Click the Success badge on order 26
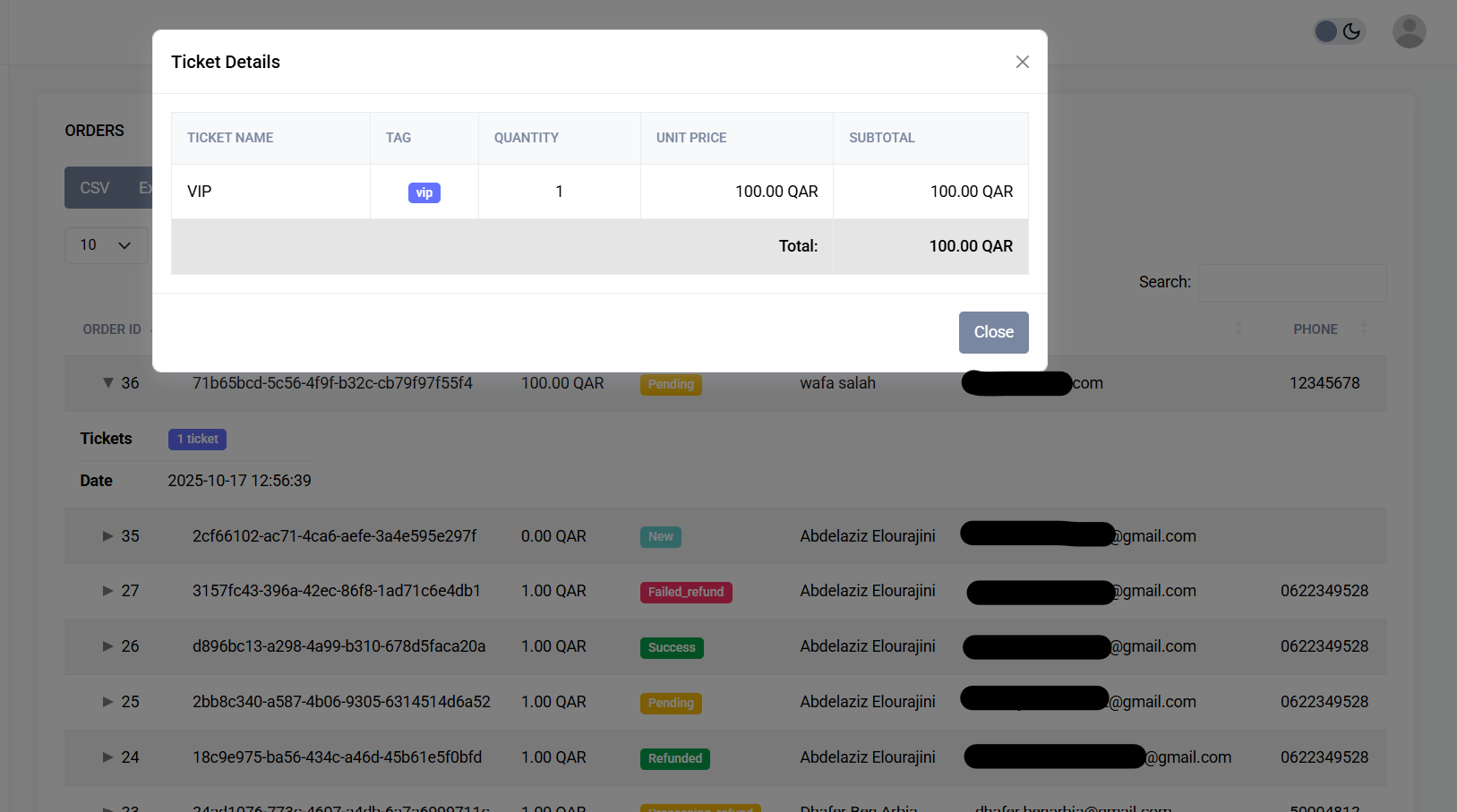The height and width of the screenshot is (812, 1457). pyautogui.click(x=672, y=647)
